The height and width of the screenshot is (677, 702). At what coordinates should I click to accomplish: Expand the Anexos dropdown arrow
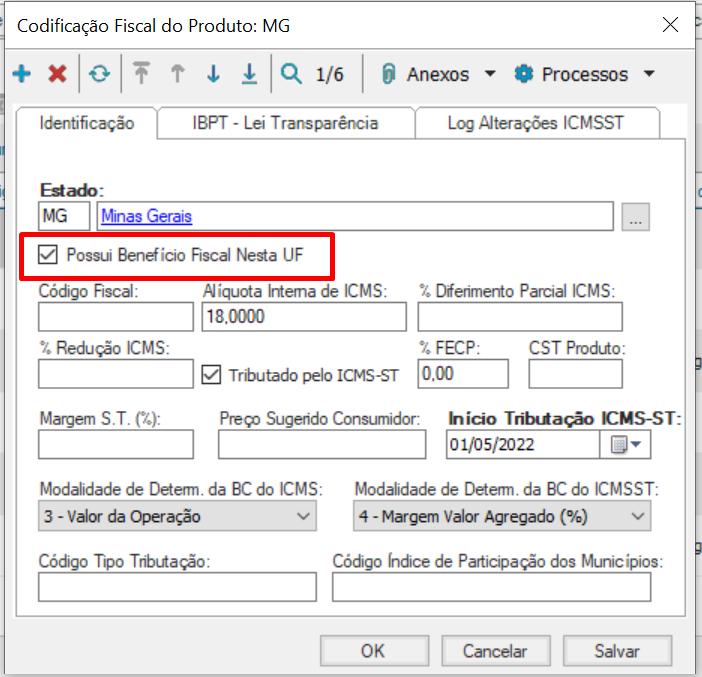(x=490, y=73)
